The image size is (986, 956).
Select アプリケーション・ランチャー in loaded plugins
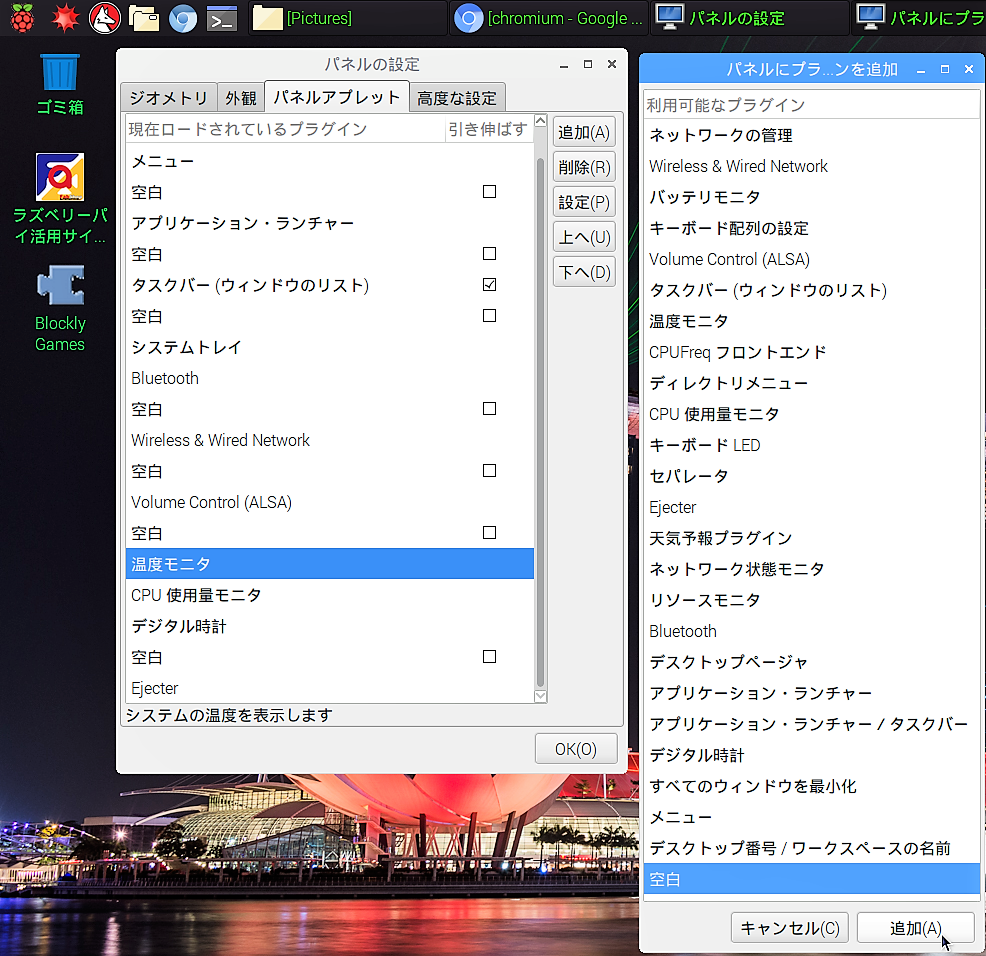(330, 223)
